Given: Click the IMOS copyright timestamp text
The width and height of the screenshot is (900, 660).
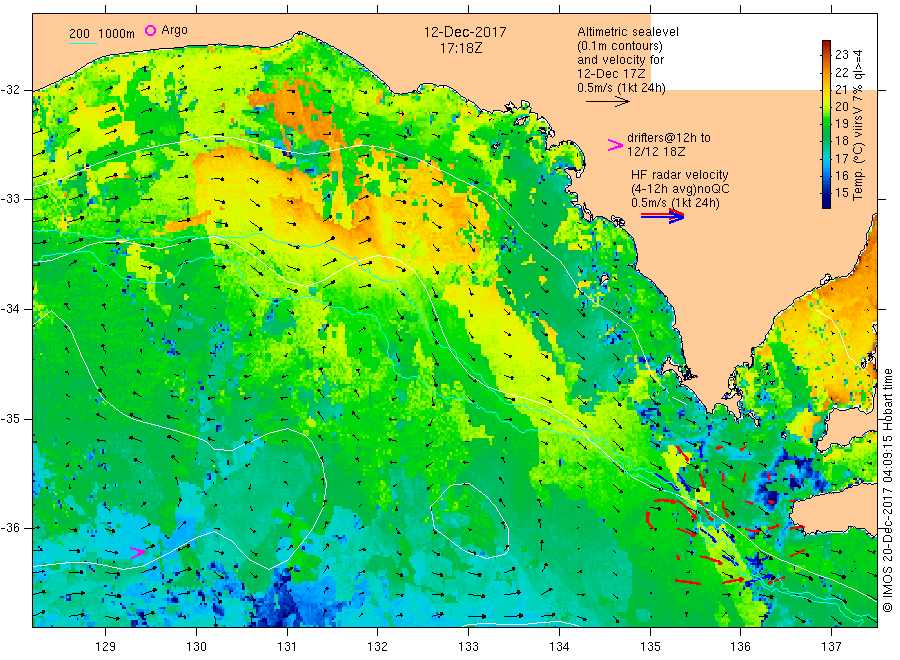Looking at the screenshot, I should point(888,490).
